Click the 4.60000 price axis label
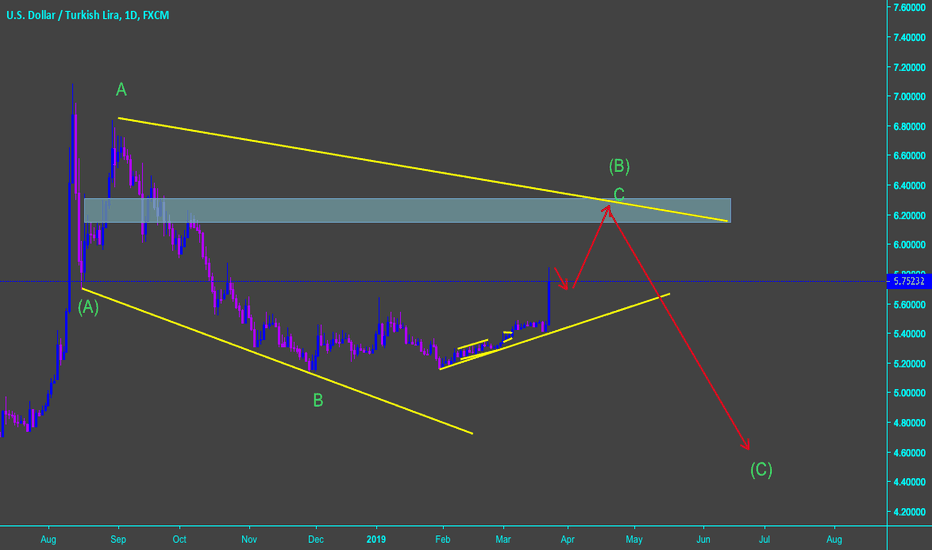The width and height of the screenshot is (932, 550). pyautogui.click(x=909, y=452)
